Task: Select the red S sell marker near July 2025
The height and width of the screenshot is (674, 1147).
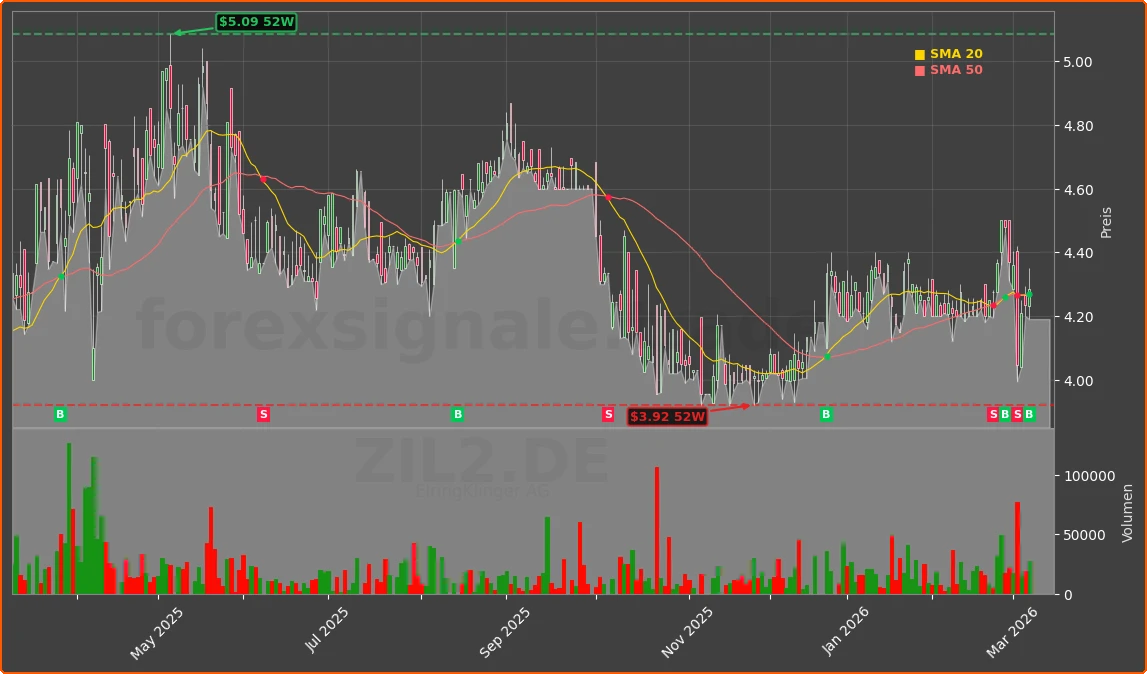Action: pos(263,413)
